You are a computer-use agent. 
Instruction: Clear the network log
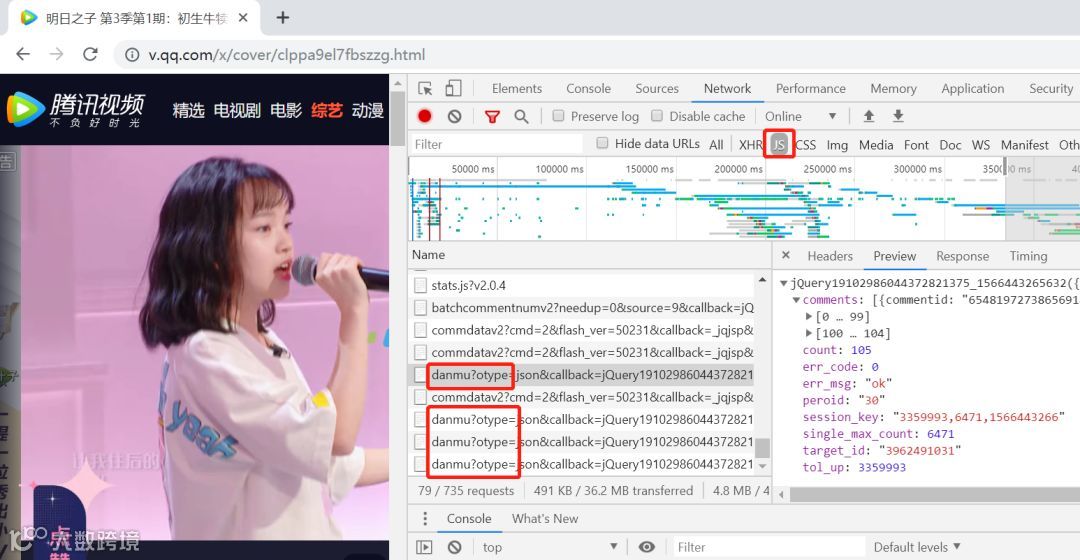pyautogui.click(x=455, y=116)
